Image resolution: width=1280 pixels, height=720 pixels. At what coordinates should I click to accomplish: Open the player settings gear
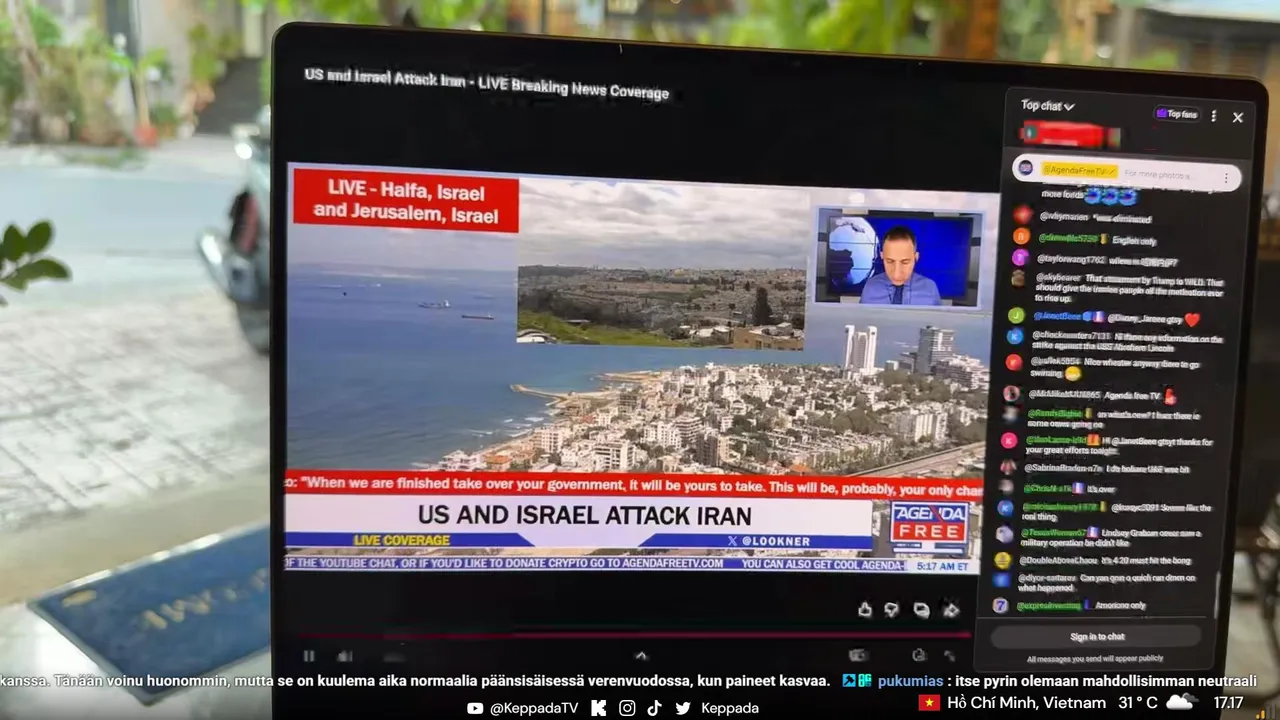(x=919, y=655)
